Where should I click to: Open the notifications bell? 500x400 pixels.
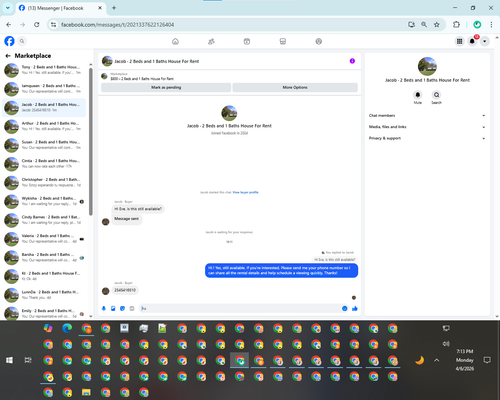click(x=472, y=41)
